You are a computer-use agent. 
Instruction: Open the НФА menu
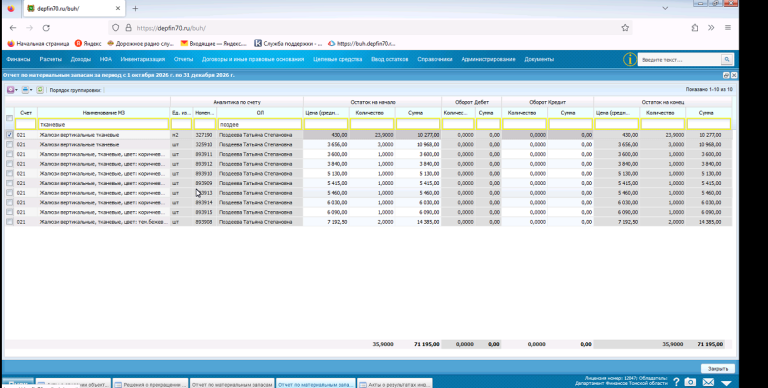[106, 59]
